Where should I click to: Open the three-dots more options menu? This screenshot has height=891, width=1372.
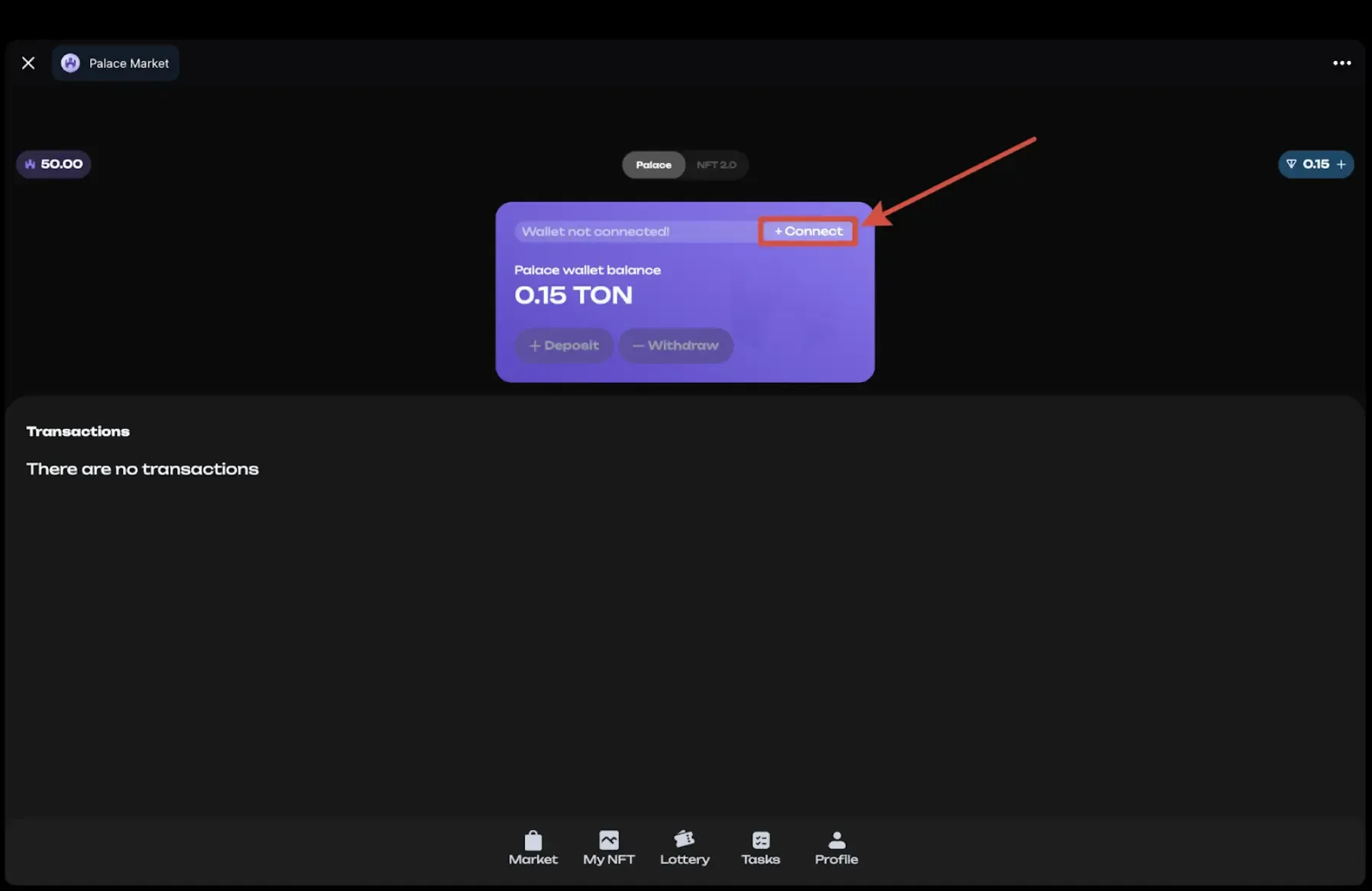(x=1341, y=63)
